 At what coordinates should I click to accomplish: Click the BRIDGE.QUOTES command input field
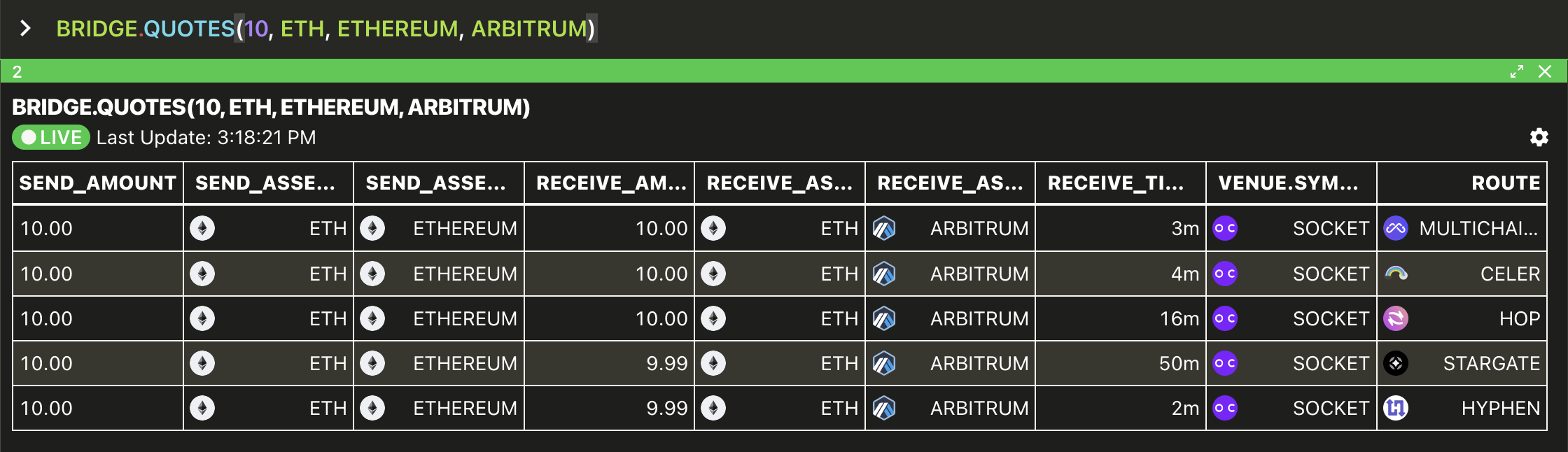(325, 29)
